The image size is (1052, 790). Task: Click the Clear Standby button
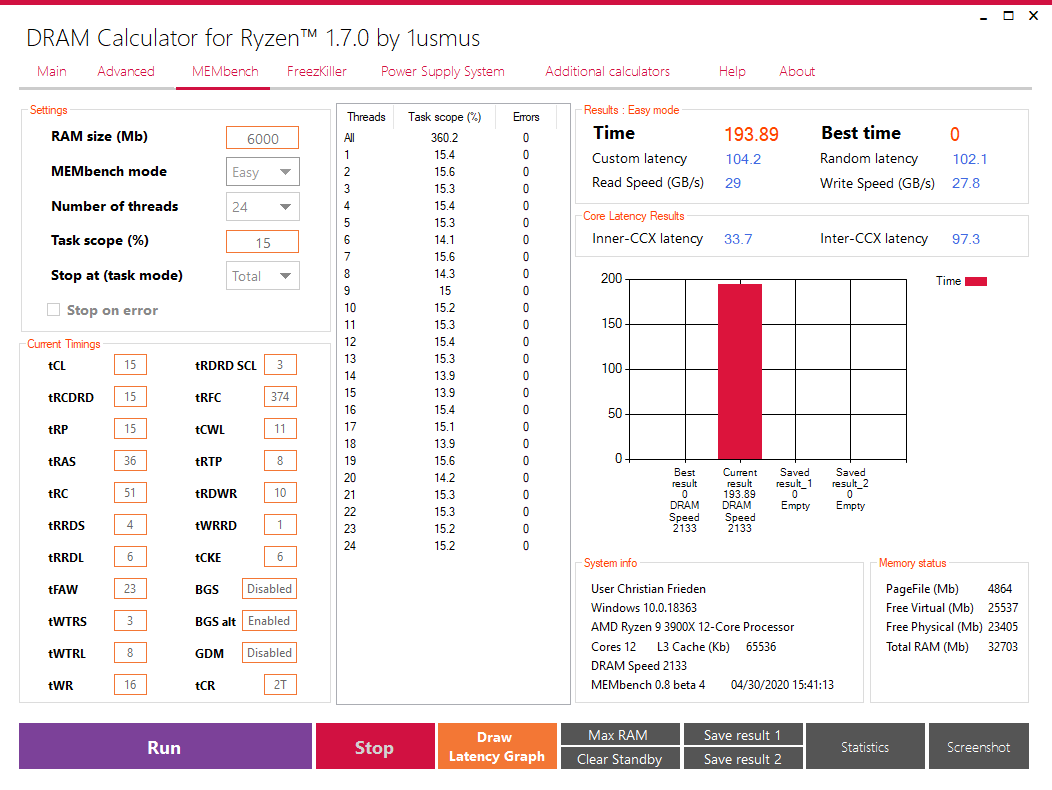point(620,758)
